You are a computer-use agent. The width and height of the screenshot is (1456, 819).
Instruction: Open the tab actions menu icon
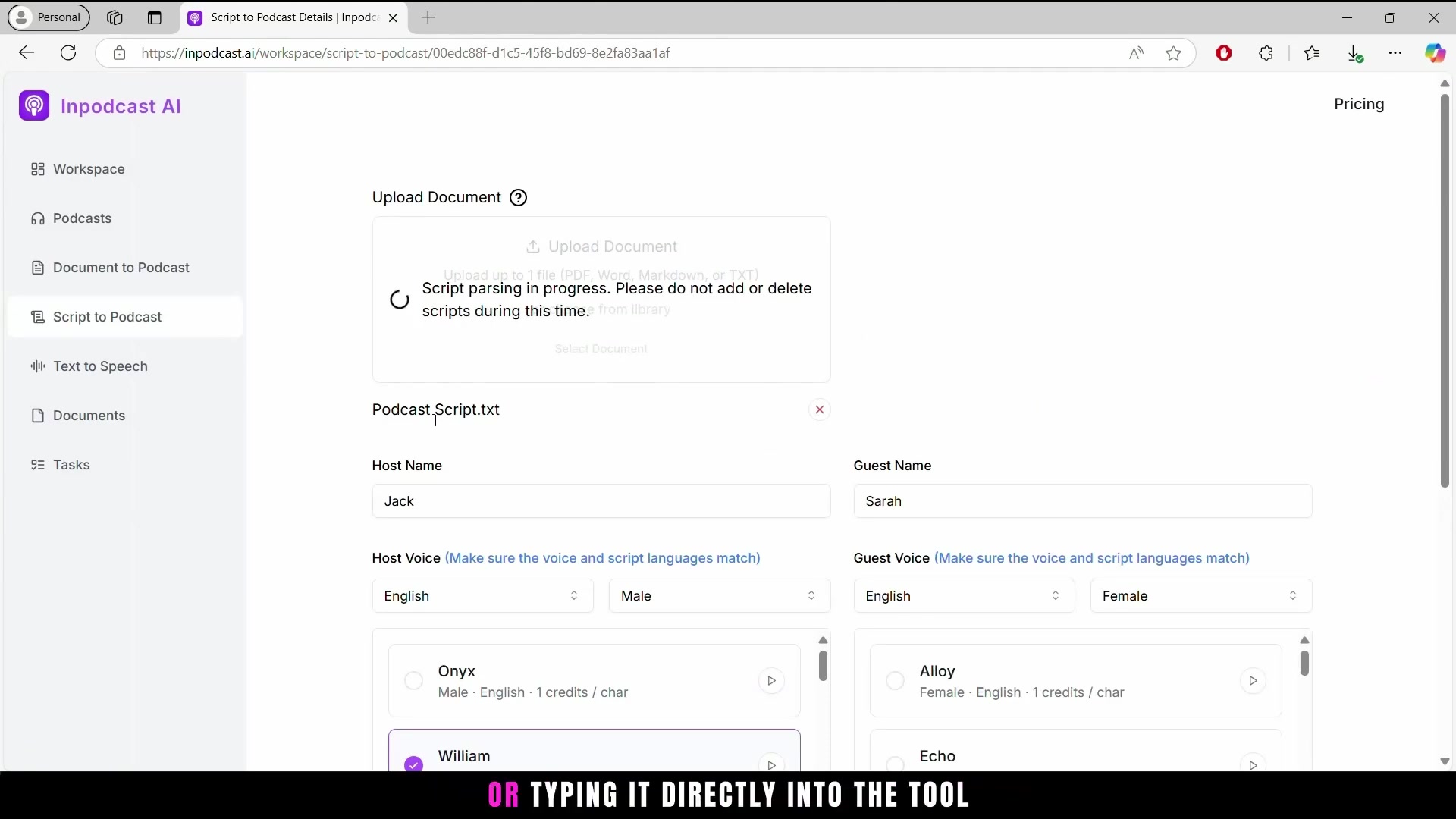(155, 17)
